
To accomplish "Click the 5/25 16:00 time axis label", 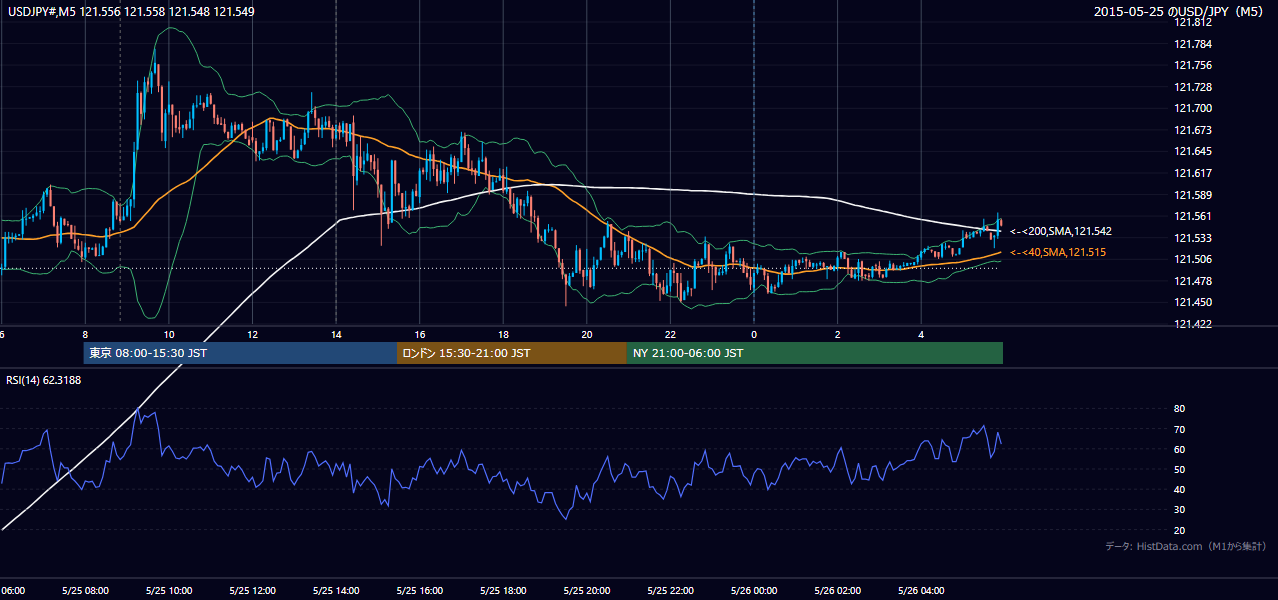I will tap(420, 591).
